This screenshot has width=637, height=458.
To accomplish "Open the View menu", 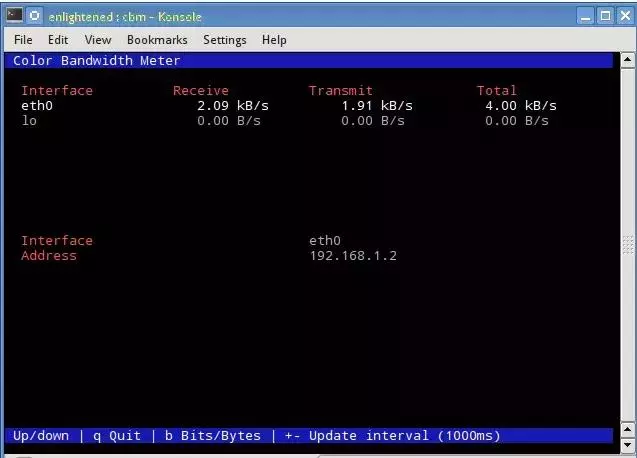I will click(98, 40).
